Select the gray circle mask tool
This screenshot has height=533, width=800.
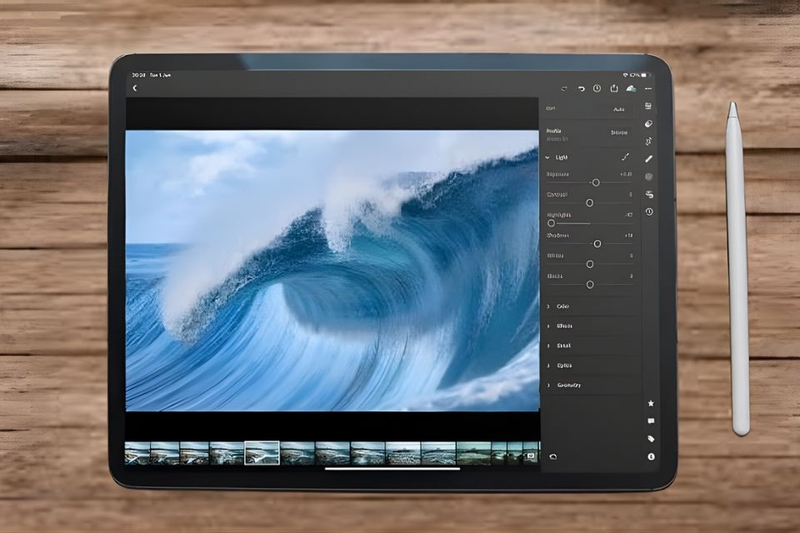tap(649, 177)
